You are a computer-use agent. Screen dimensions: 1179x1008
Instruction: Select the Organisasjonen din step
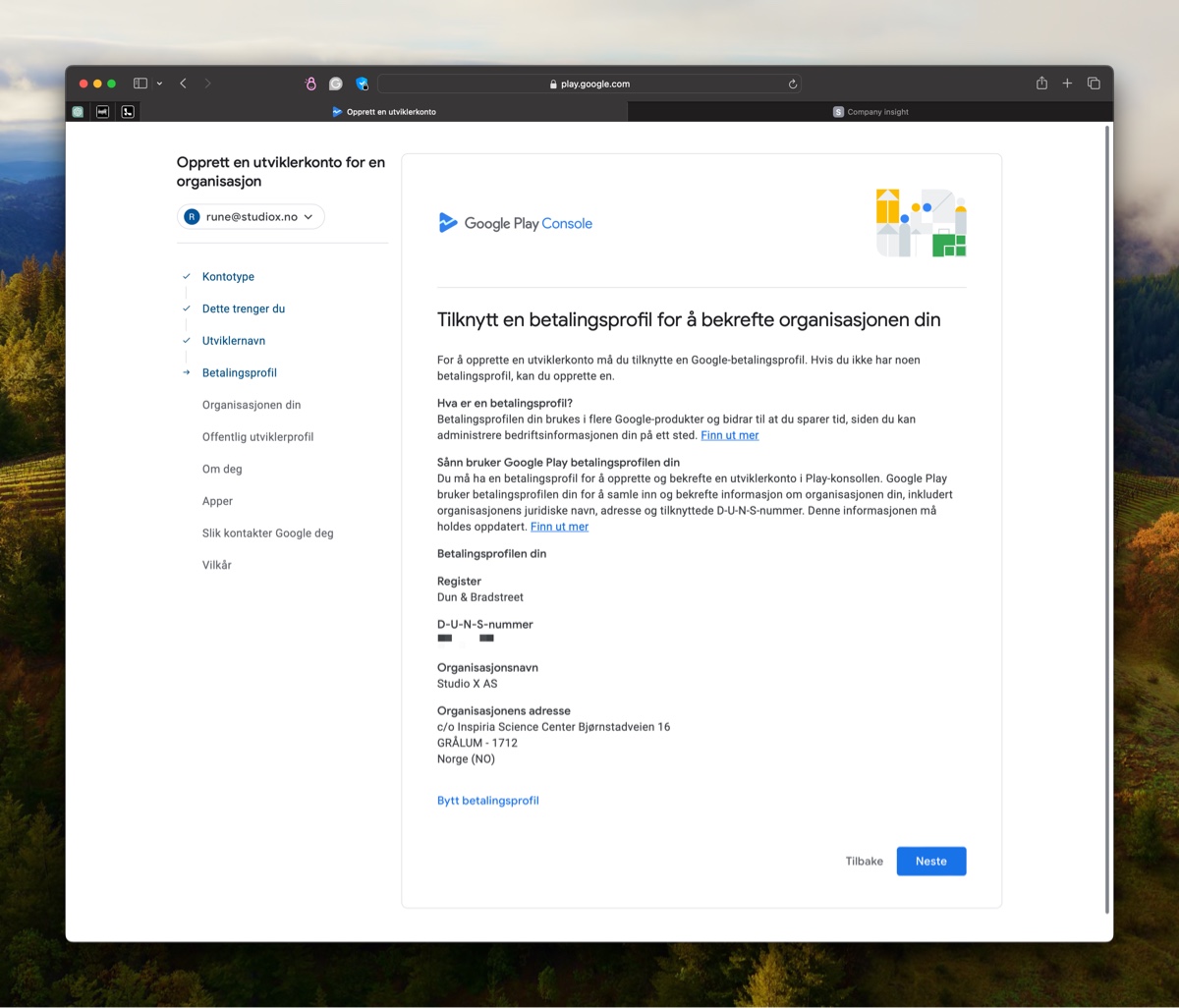(252, 405)
